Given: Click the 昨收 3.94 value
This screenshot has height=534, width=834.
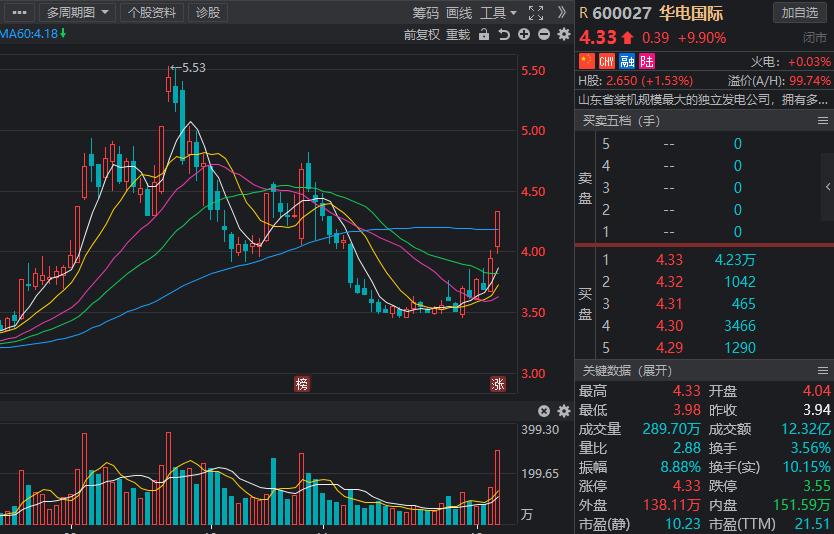Looking at the screenshot, I should click(817, 410).
